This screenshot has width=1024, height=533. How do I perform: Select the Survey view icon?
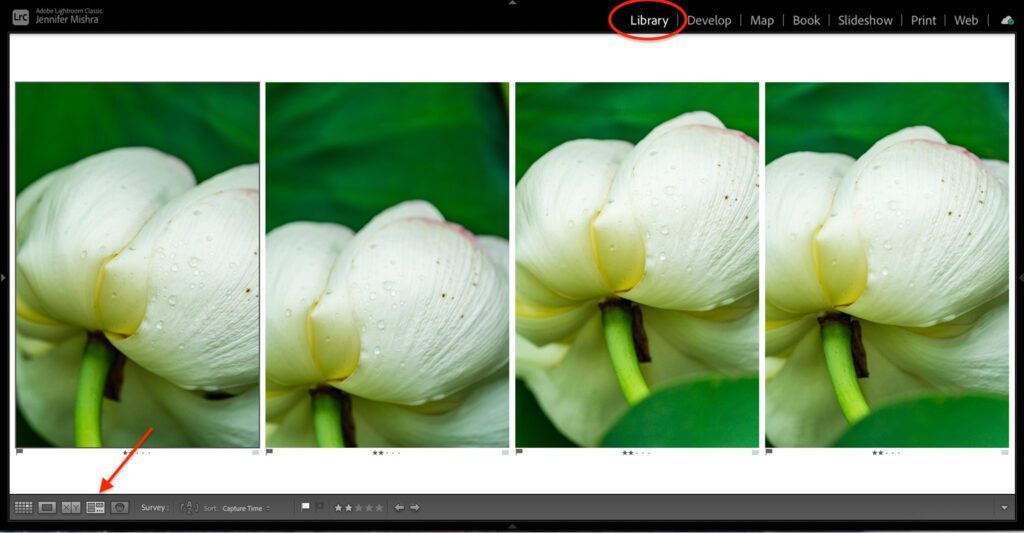point(95,508)
